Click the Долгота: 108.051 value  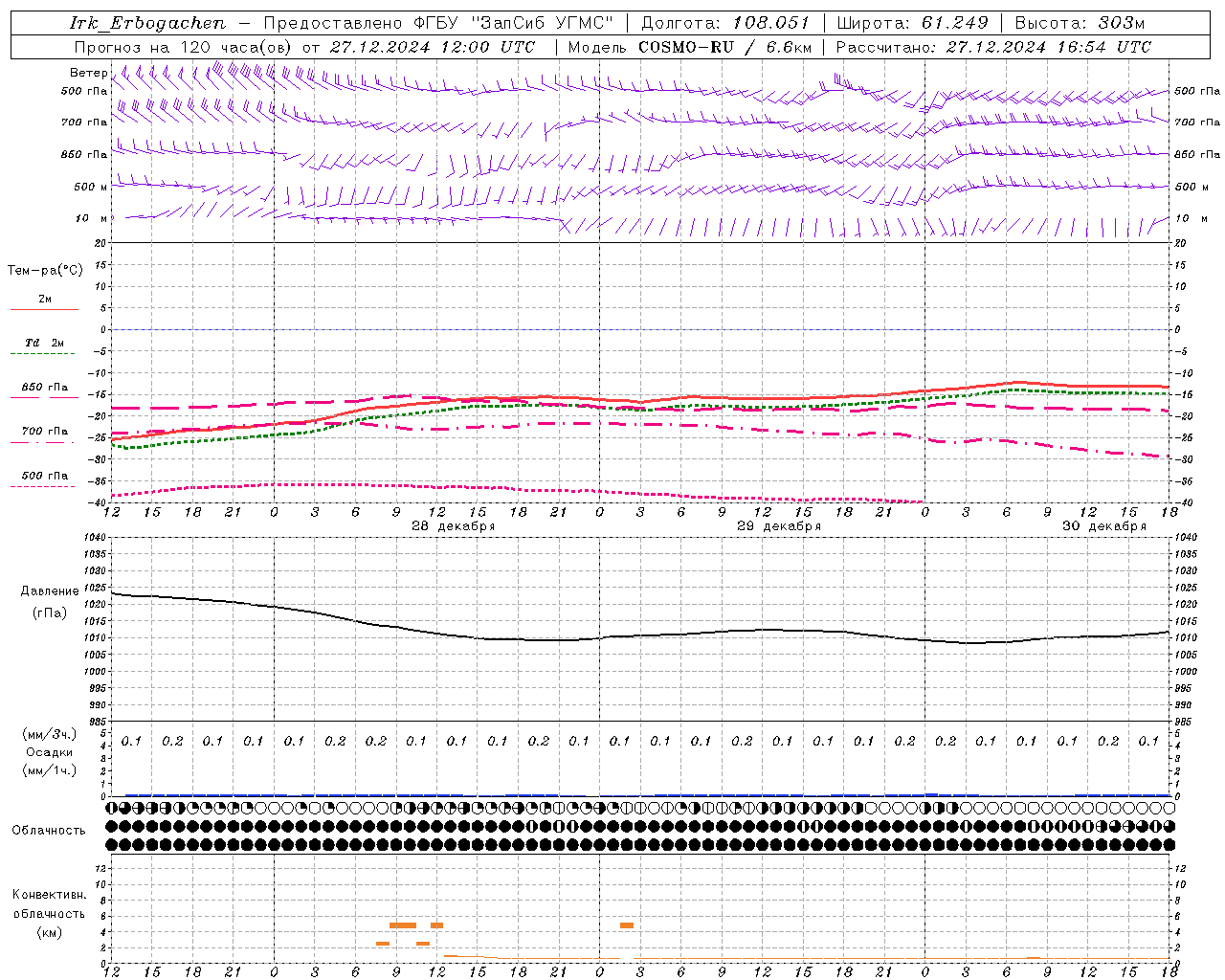(x=724, y=23)
